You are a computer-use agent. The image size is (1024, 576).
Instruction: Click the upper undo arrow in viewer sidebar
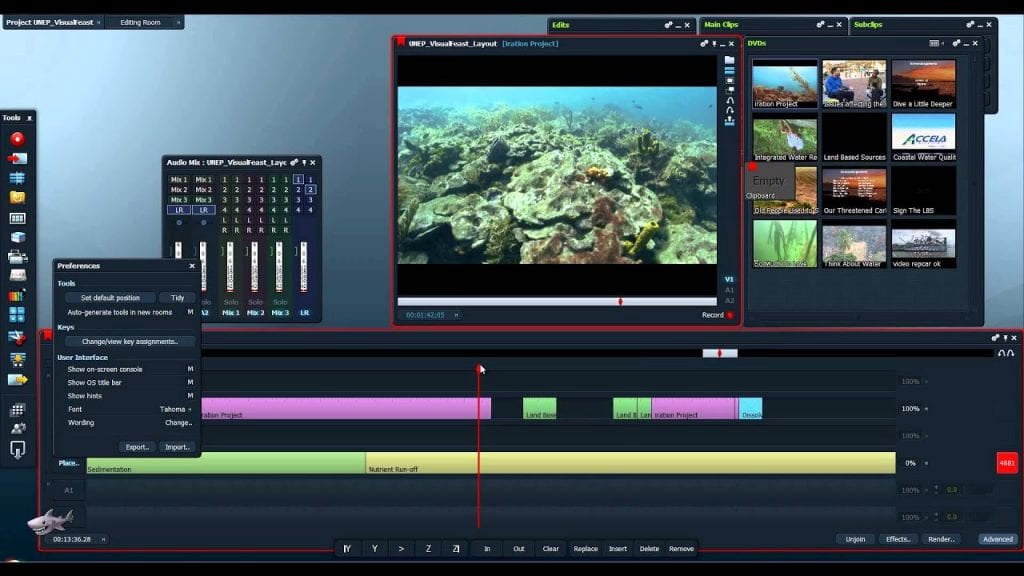pyautogui.click(x=729, y=101)
